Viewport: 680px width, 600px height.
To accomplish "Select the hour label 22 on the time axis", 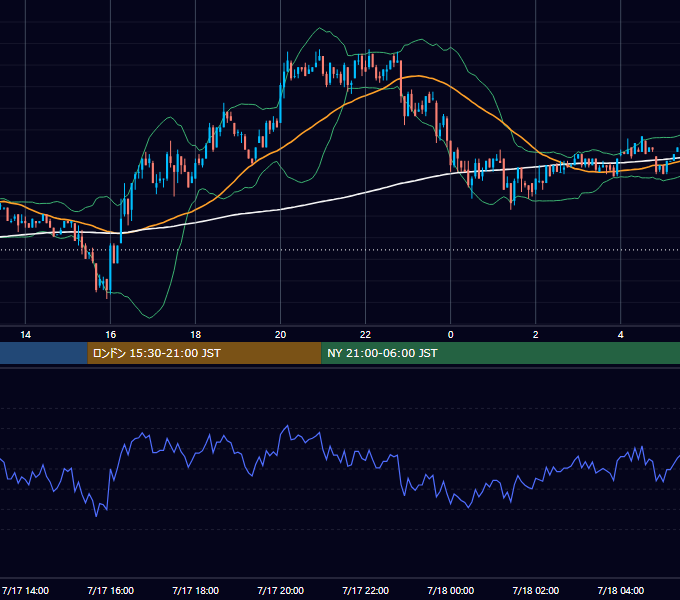I will pos(366,335).
